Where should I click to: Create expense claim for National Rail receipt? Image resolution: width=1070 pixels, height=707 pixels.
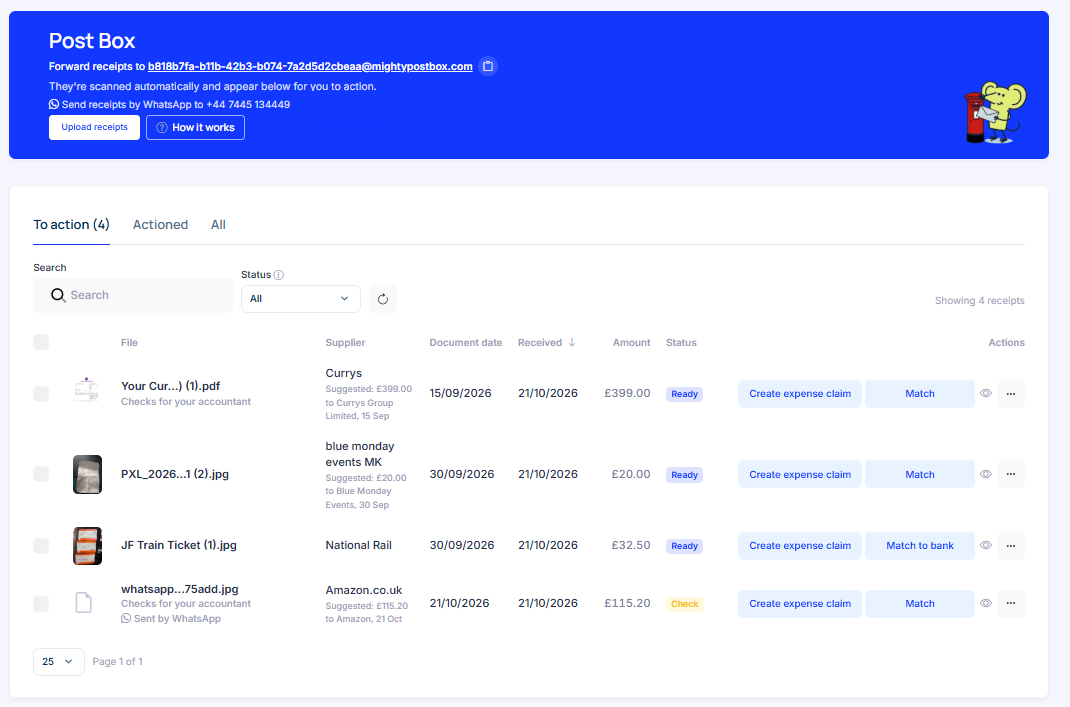800,545
